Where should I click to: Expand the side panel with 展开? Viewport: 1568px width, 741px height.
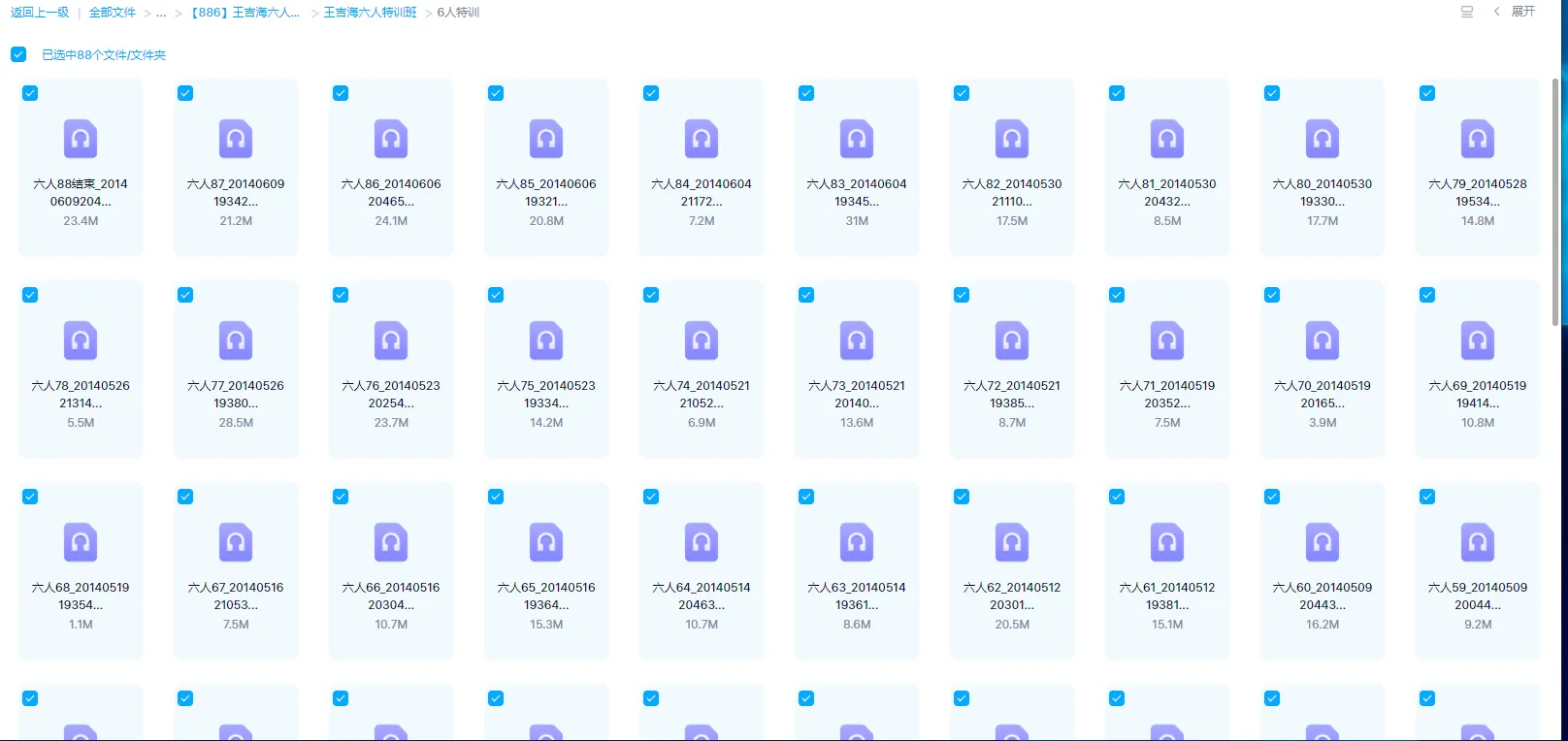(x=1515, y=12)
